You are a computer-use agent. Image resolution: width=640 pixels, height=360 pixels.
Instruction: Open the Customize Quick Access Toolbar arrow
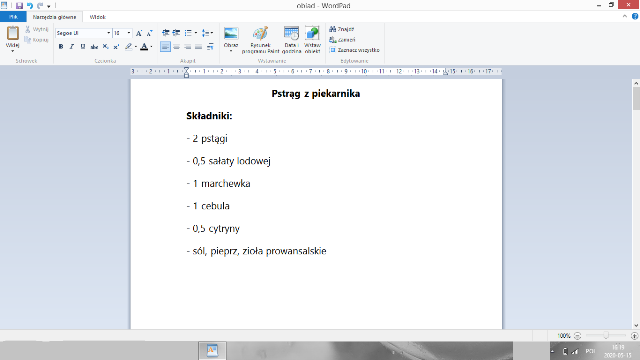pyautogui.click(x=49, y=6)
